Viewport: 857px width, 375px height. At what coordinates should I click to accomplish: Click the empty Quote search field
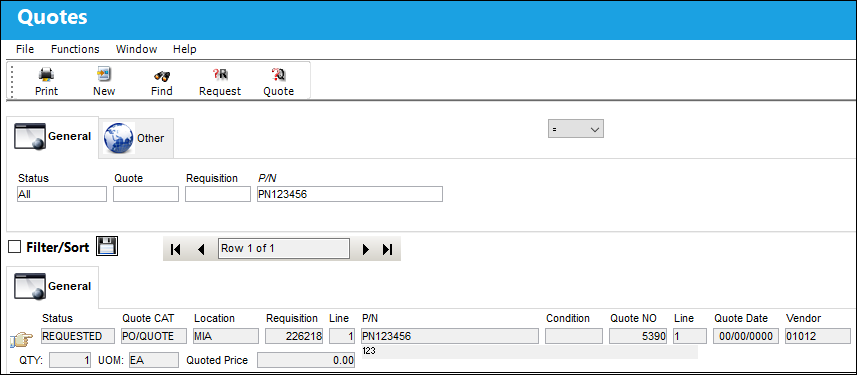(x=146, y=194)
